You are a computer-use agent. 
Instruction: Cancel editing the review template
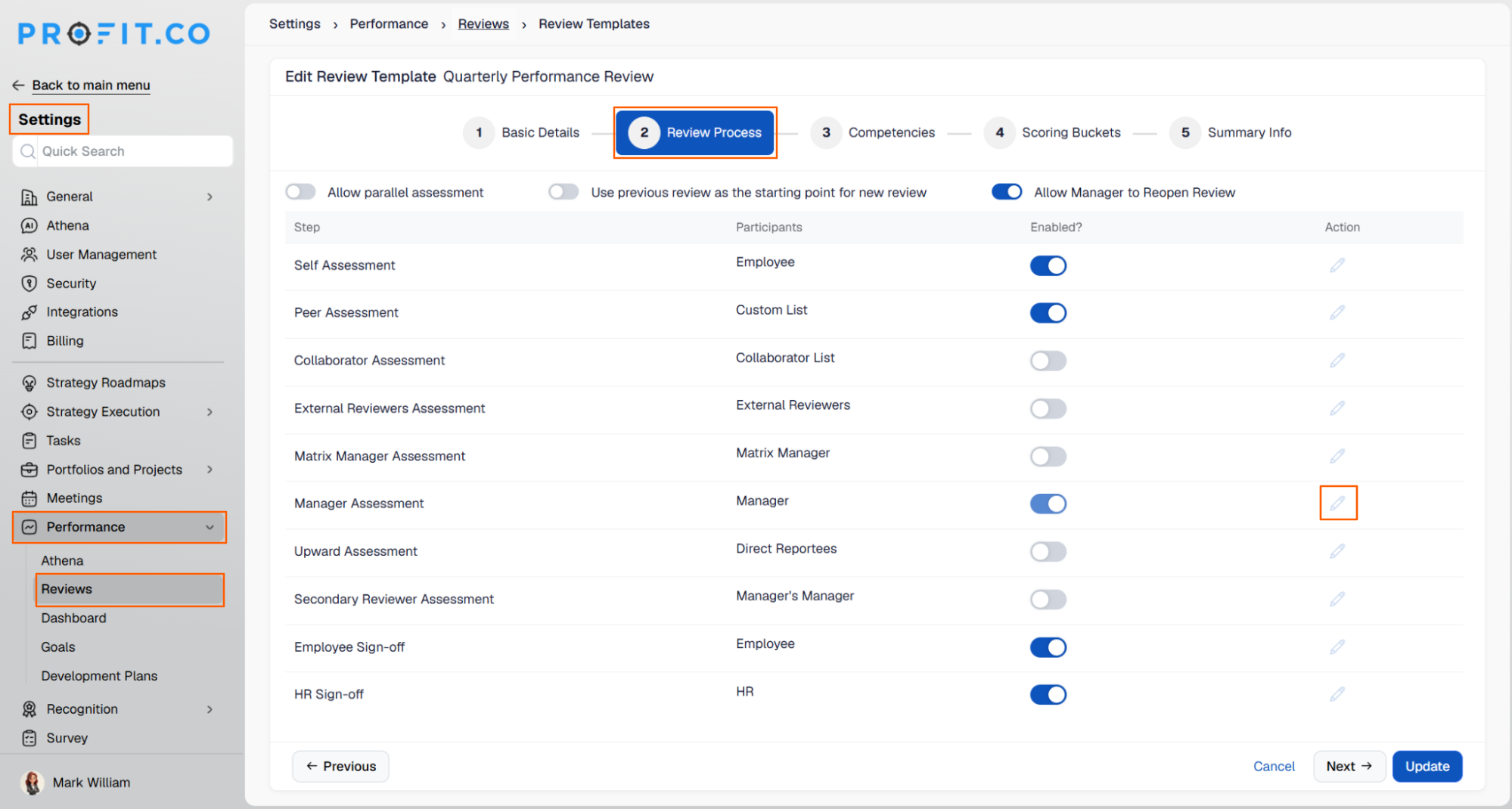coord(1274,766)
